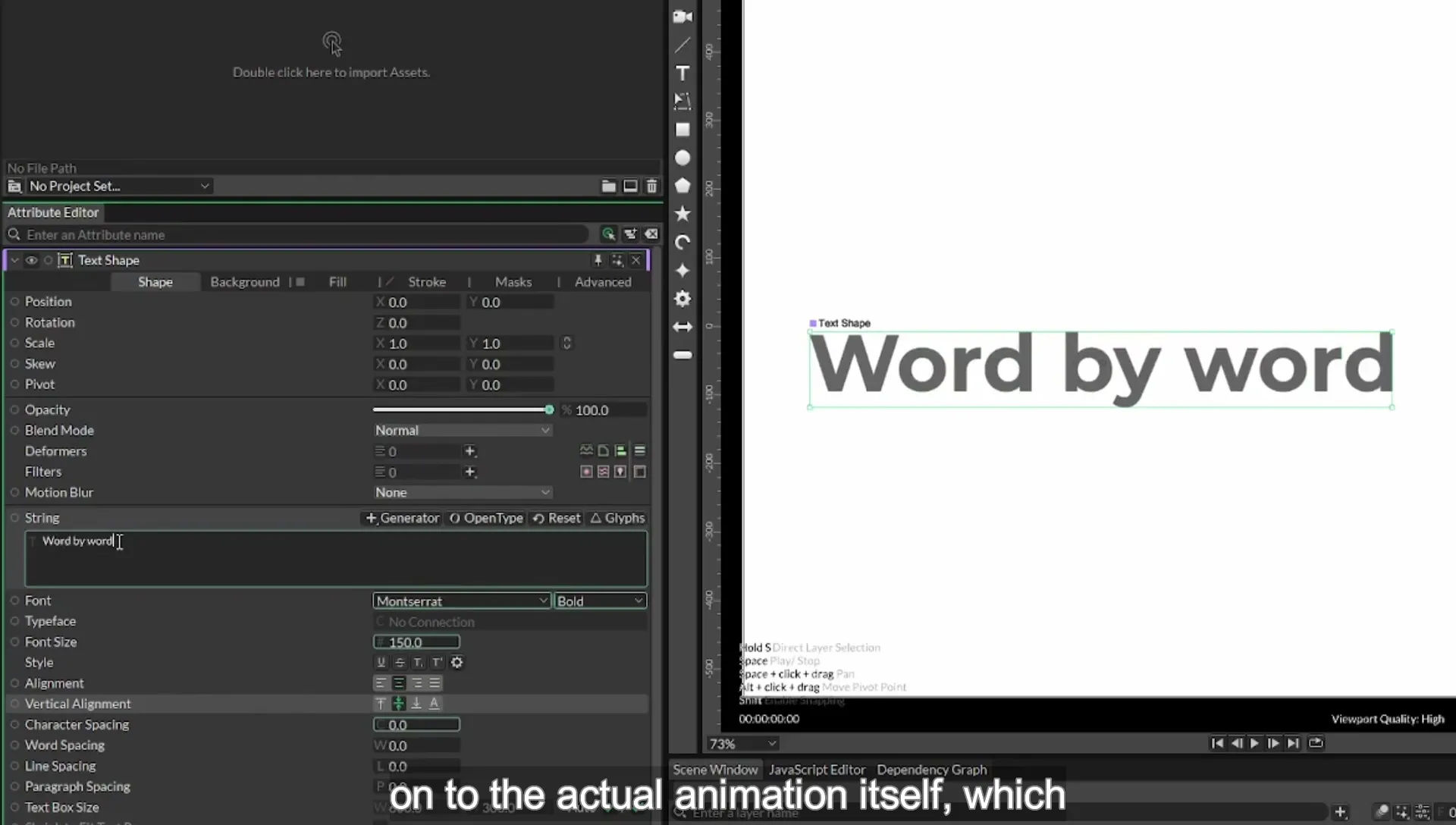Select the Arc shape tool
This screenshot has width=1456, height=825.
coord(682,242)
